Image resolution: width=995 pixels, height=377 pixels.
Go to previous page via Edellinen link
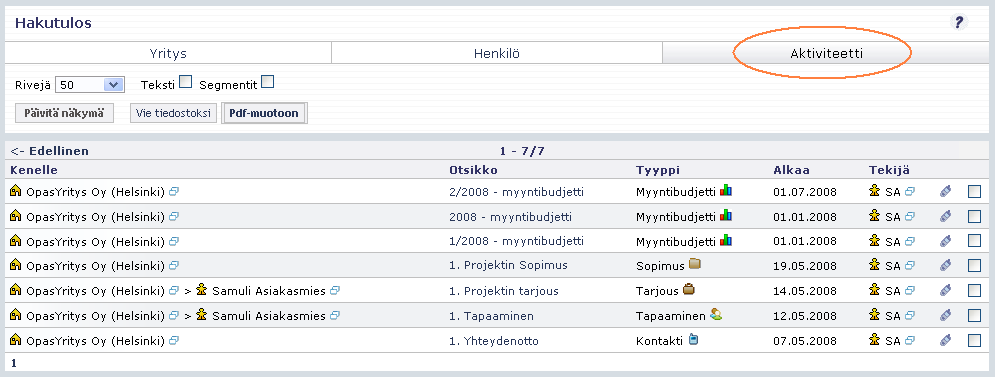49,151
